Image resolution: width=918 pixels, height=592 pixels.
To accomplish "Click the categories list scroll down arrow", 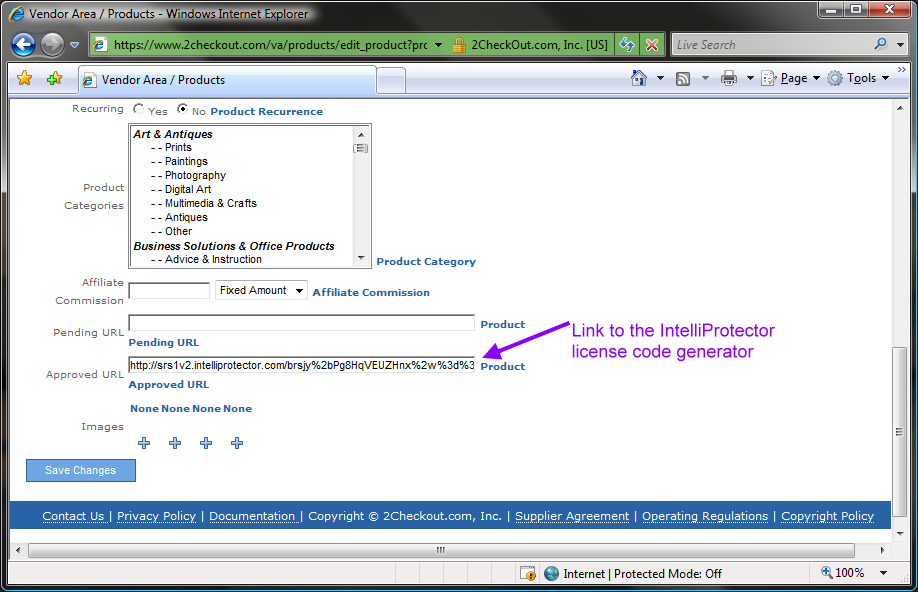I will [x=361, y=258].
